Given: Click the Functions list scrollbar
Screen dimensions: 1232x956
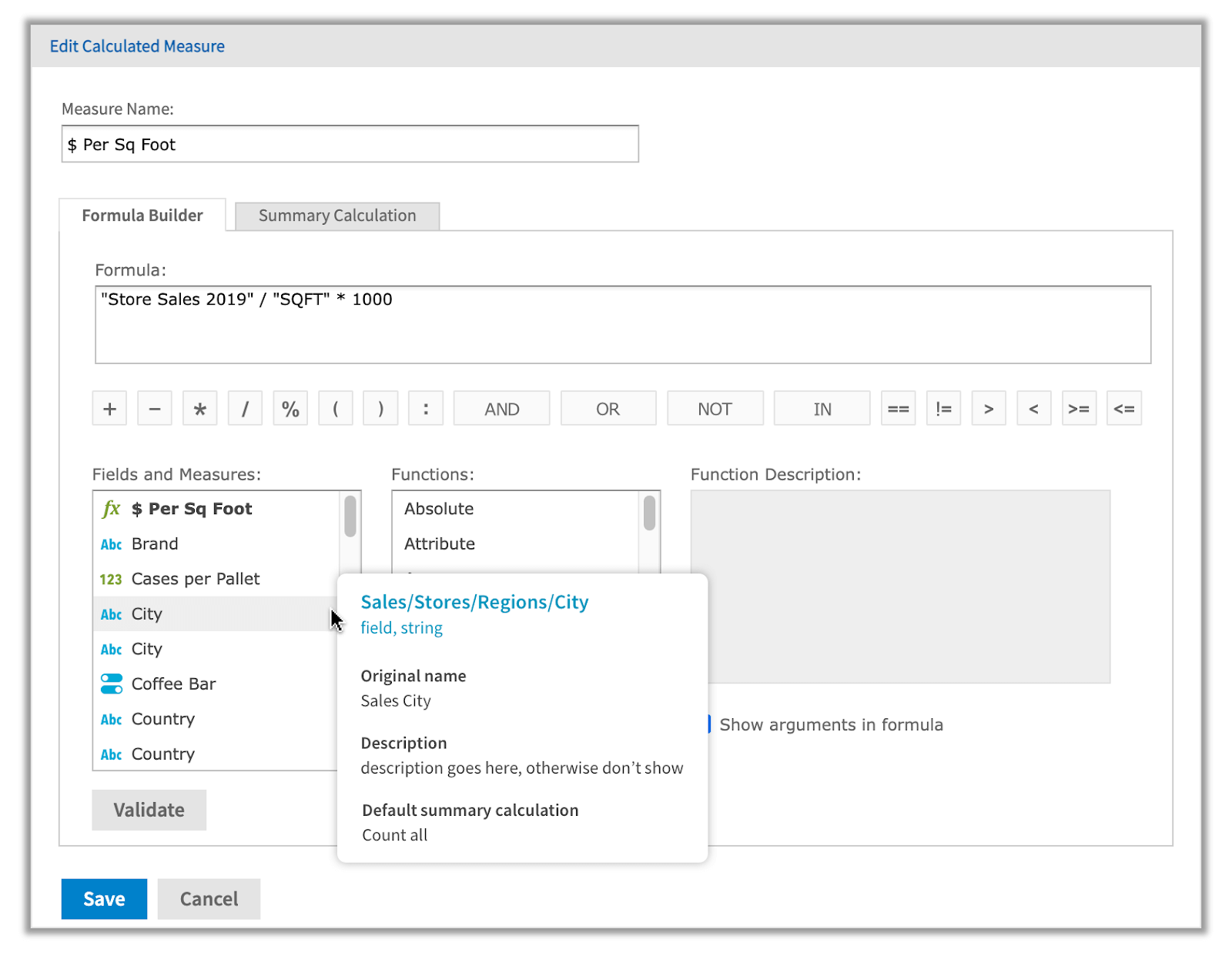Looking at the screenshot, I should (x=650, y=513).
